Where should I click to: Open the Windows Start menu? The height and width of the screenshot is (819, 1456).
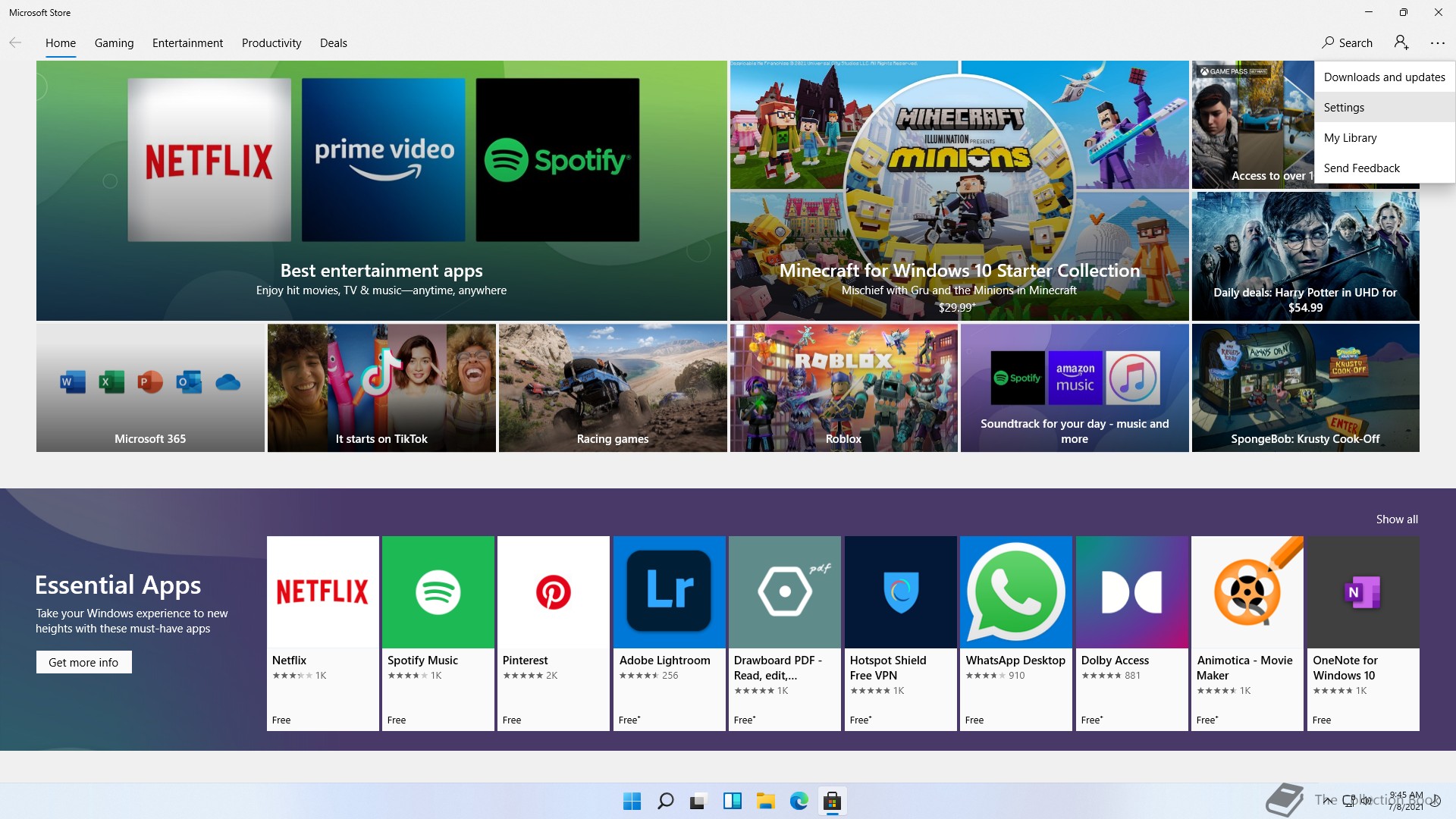tap(632, 801)
